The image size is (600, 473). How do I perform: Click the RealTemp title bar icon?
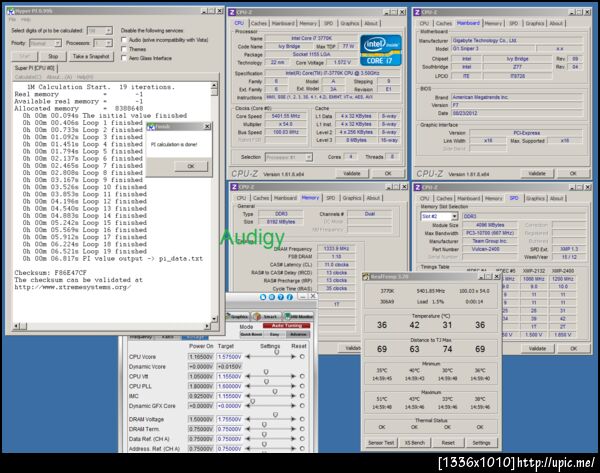click(x=367, y=277)
